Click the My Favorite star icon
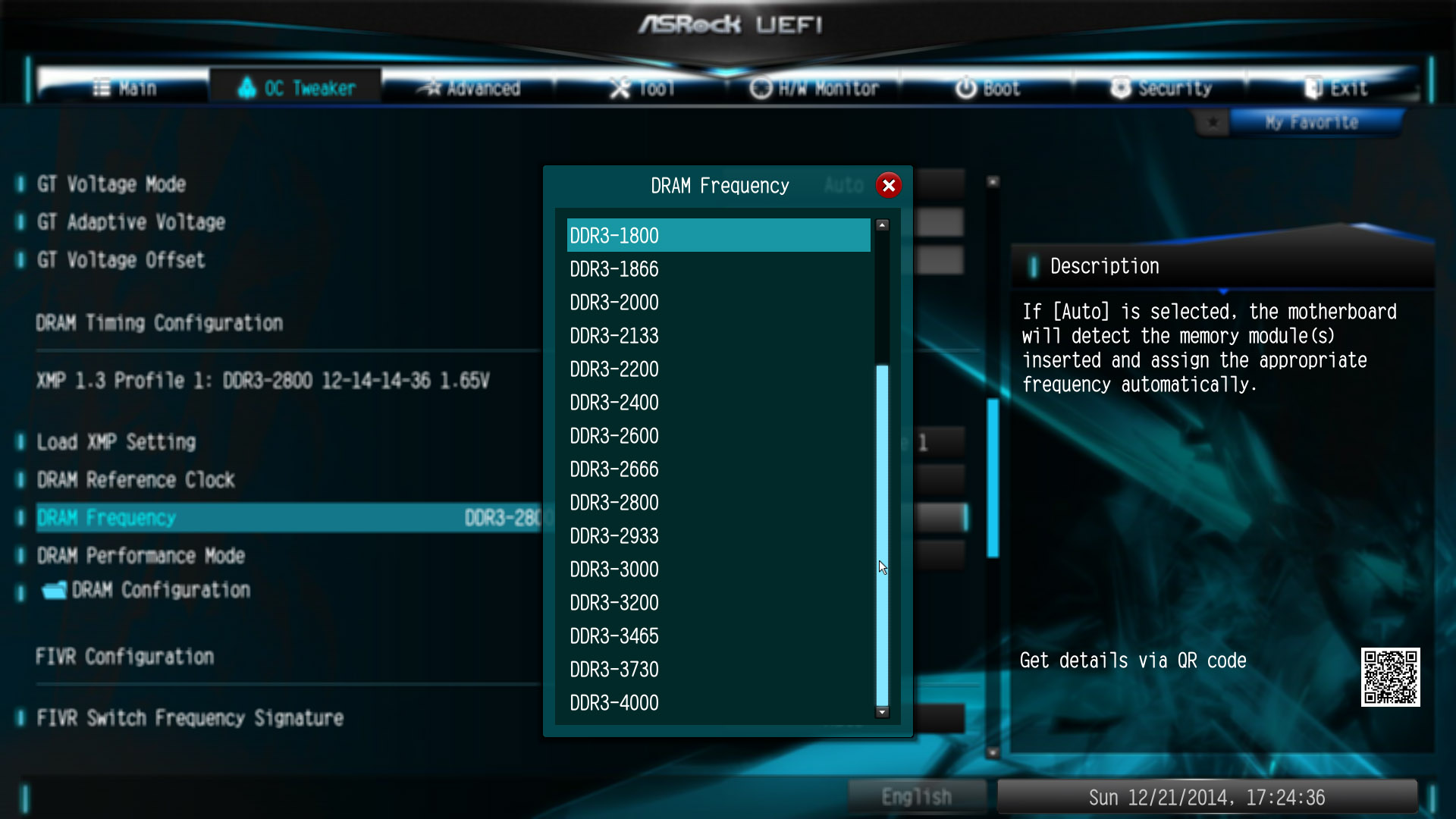The width and height of the screenshot is (1456, 819). coord(1212,122)
